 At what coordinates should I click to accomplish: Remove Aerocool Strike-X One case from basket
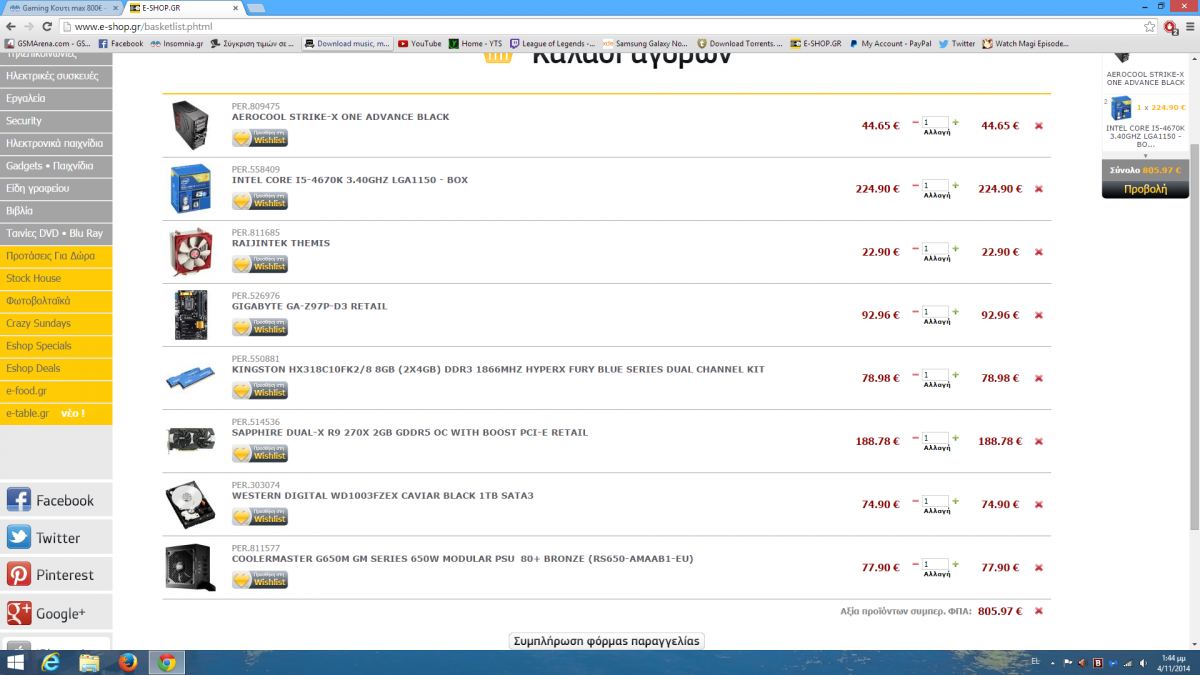(x=1039, y=126)
